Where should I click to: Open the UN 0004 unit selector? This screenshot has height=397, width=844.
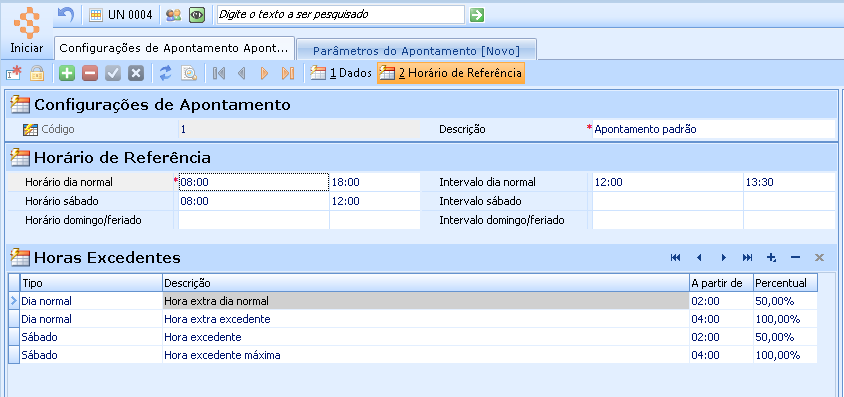point(121,15)
